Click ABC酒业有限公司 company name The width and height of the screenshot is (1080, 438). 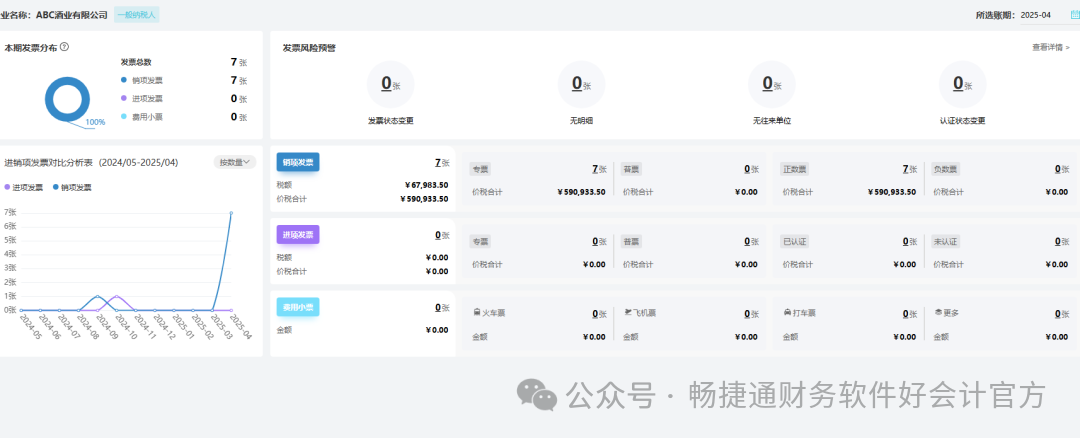(x=72, y=14)
